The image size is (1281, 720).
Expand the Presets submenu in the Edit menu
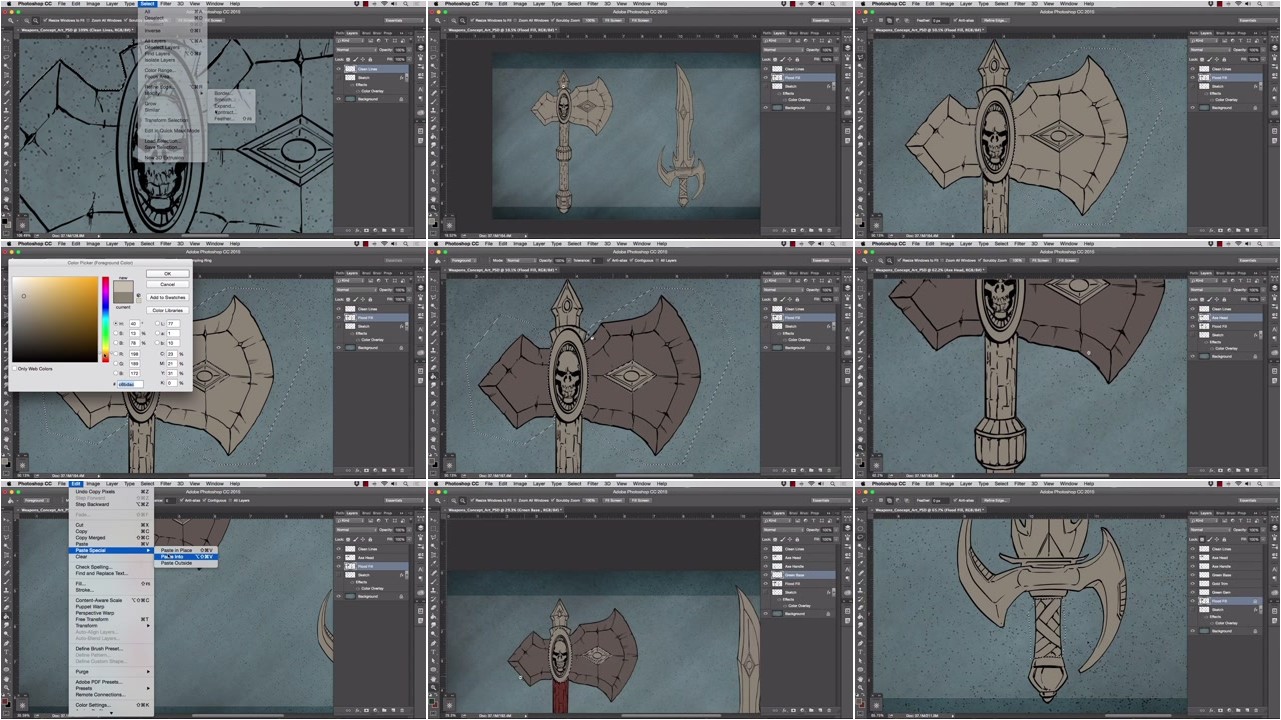click(x=111, y=688)
